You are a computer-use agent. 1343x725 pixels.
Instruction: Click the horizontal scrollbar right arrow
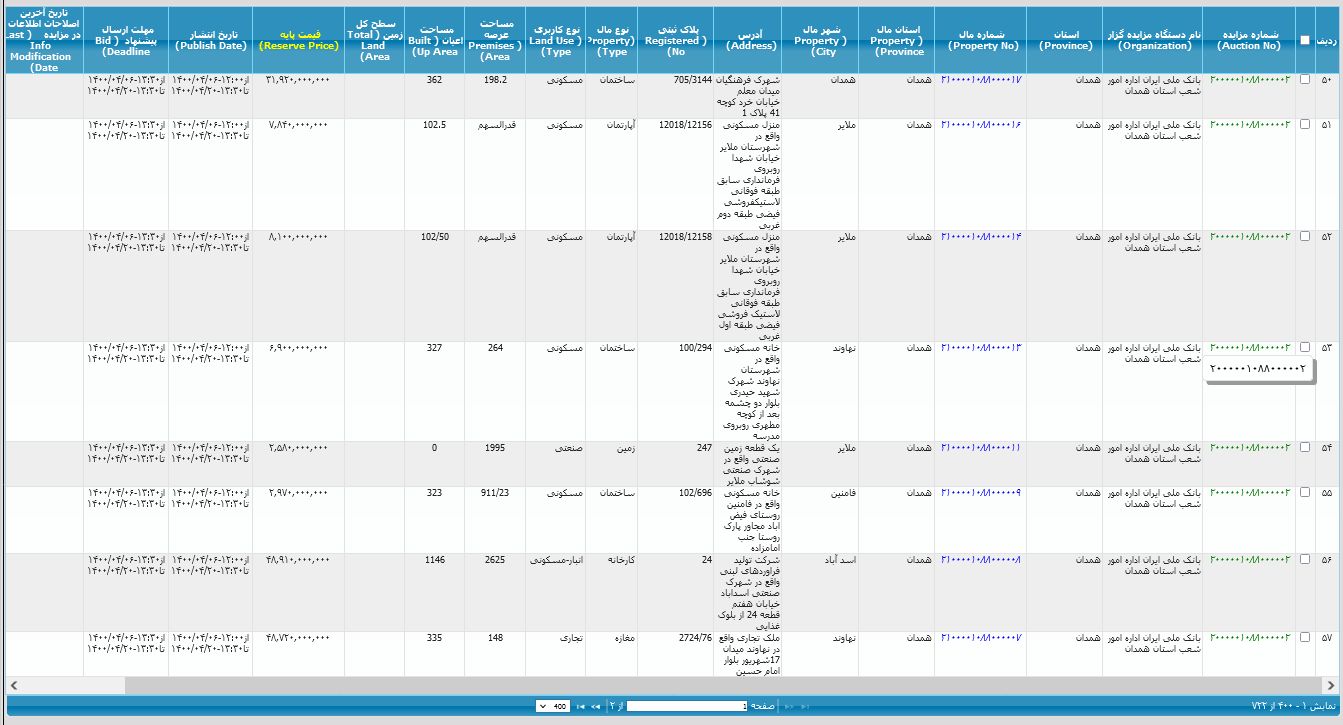click(1329, 685)
